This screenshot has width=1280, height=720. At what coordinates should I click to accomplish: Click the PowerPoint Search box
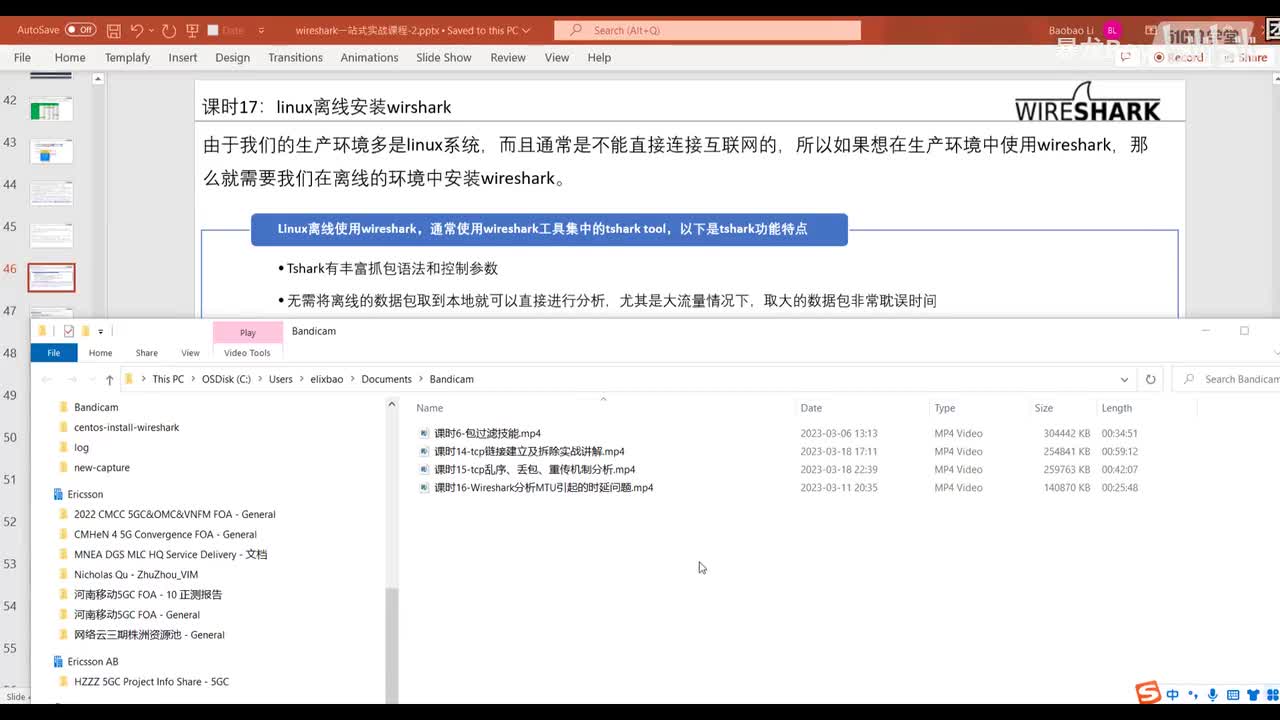pyautogui.click(x=708, y=31)
